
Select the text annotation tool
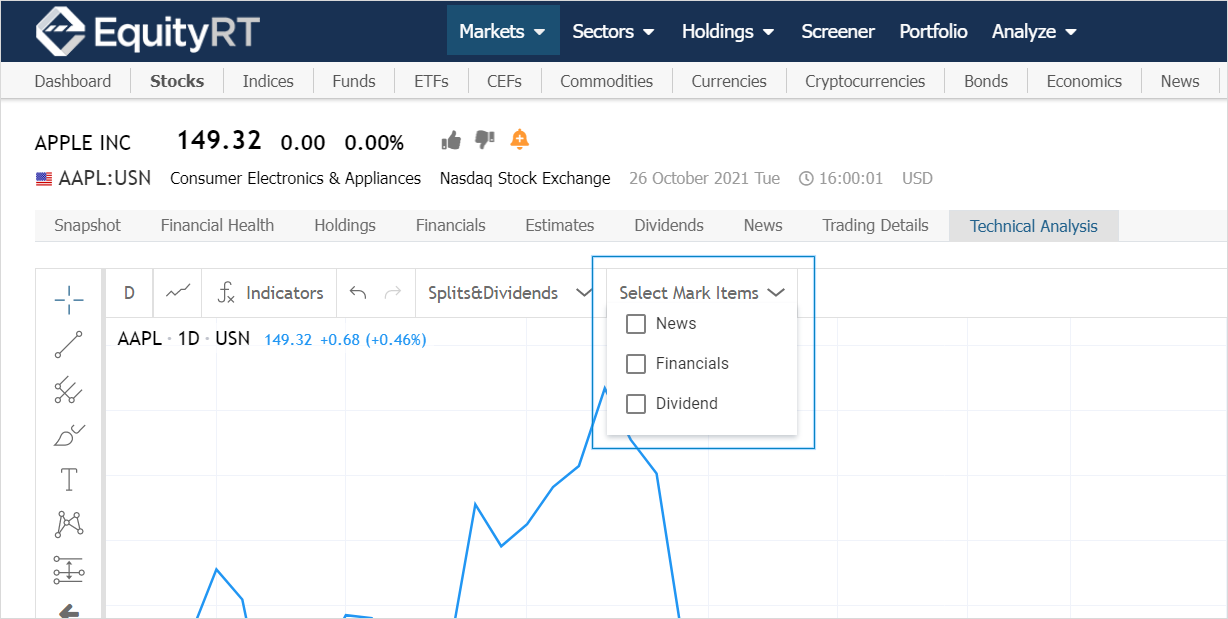coord(69,480)
